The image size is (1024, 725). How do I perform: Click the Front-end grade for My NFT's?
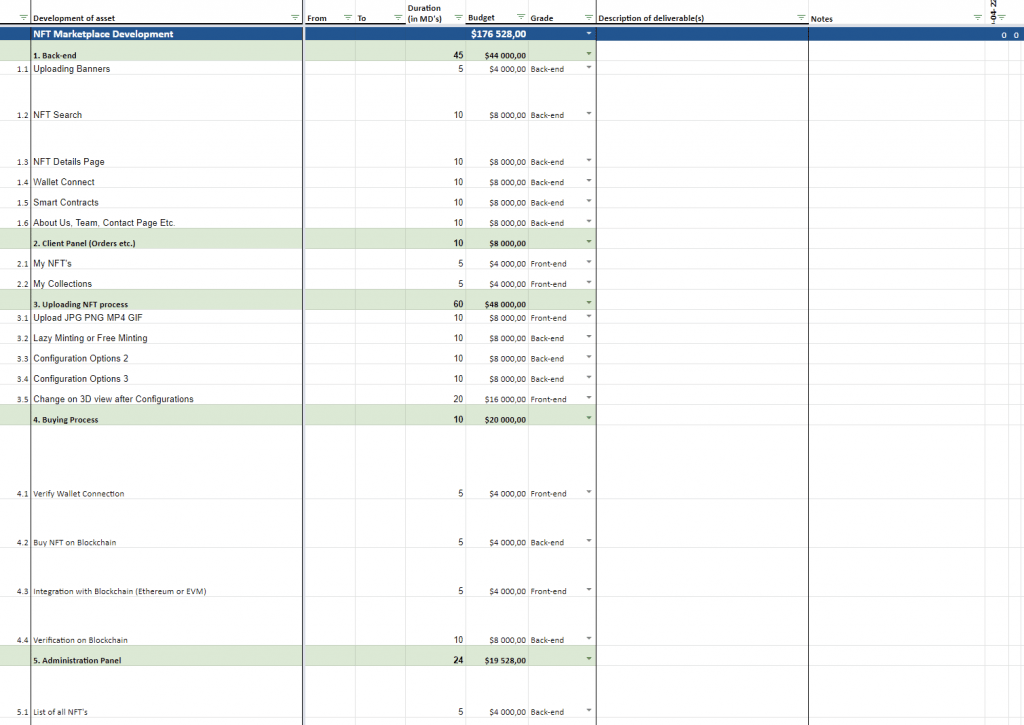pyautogui.click(x=548, y=264)
